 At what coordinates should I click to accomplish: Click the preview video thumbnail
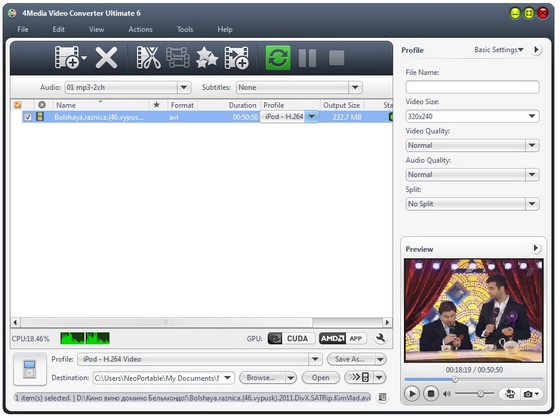tap(474, 310)
